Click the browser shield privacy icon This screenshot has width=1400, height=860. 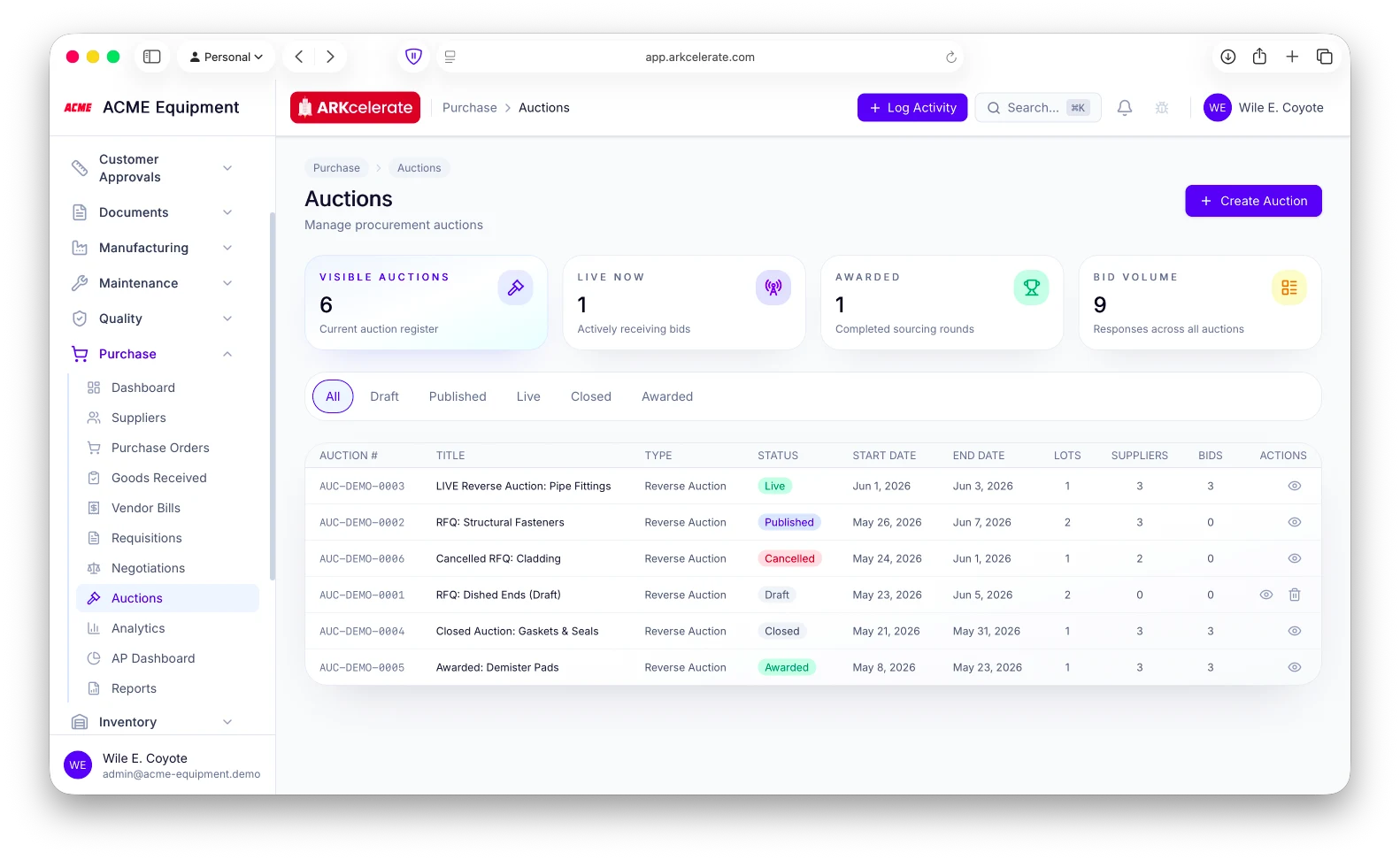pos(413,57)
